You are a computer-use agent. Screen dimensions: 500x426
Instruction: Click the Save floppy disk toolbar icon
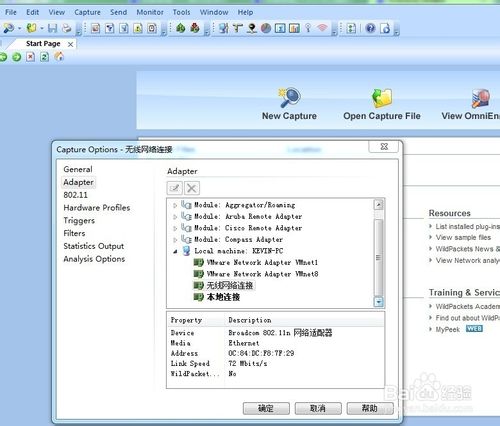[52, 28]
